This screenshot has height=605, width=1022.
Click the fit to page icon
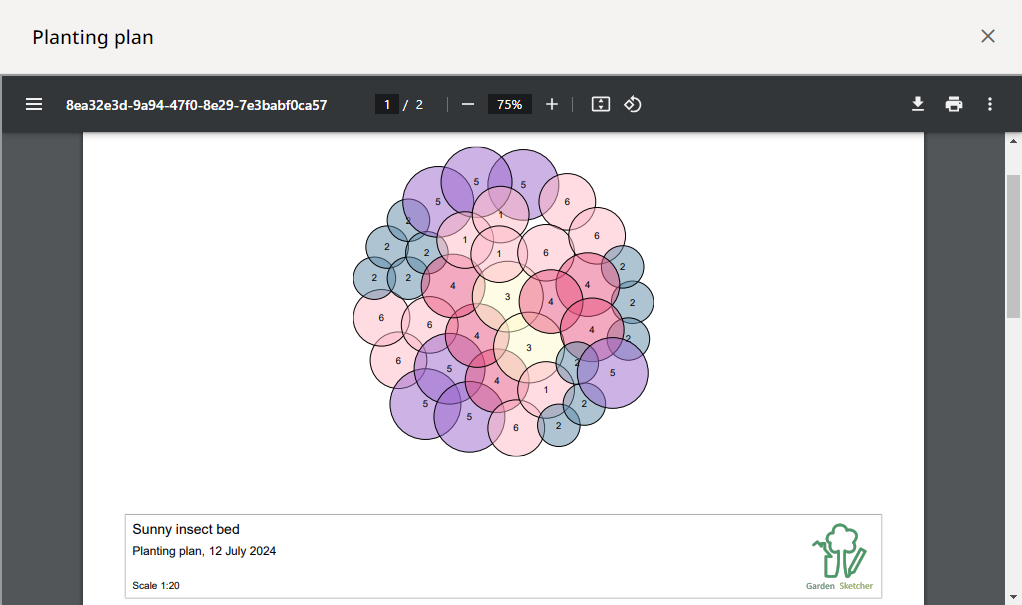[600, 104]
